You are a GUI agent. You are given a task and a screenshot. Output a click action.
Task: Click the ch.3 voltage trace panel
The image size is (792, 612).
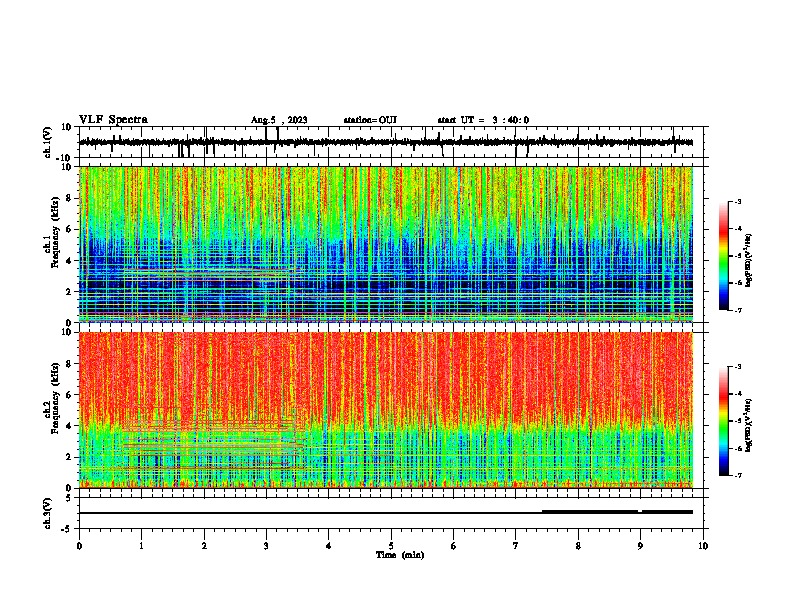coord(393,513)
